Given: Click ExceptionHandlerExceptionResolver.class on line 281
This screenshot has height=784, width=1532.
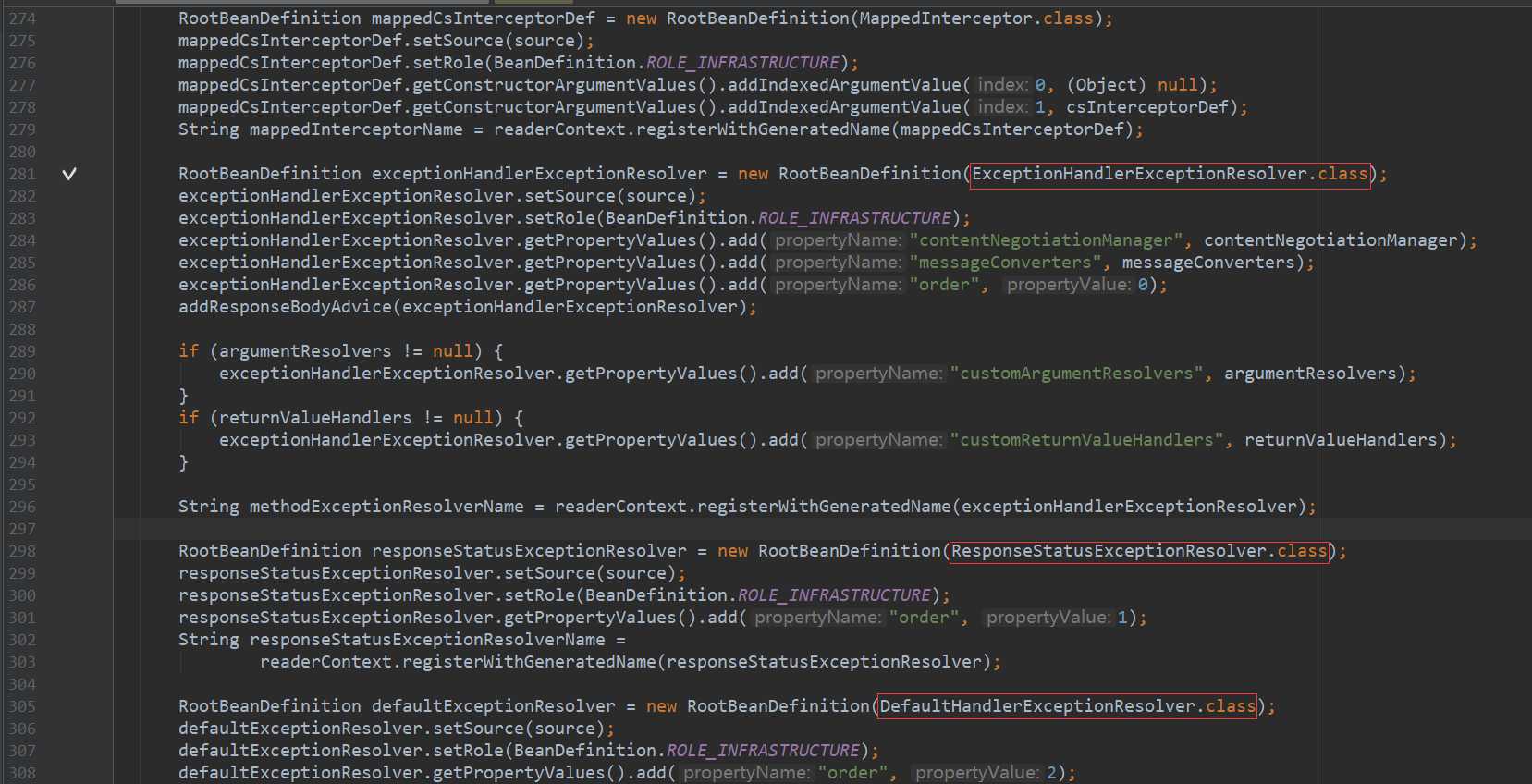Looking at the screenshot, I should (x=1170, y=174).
